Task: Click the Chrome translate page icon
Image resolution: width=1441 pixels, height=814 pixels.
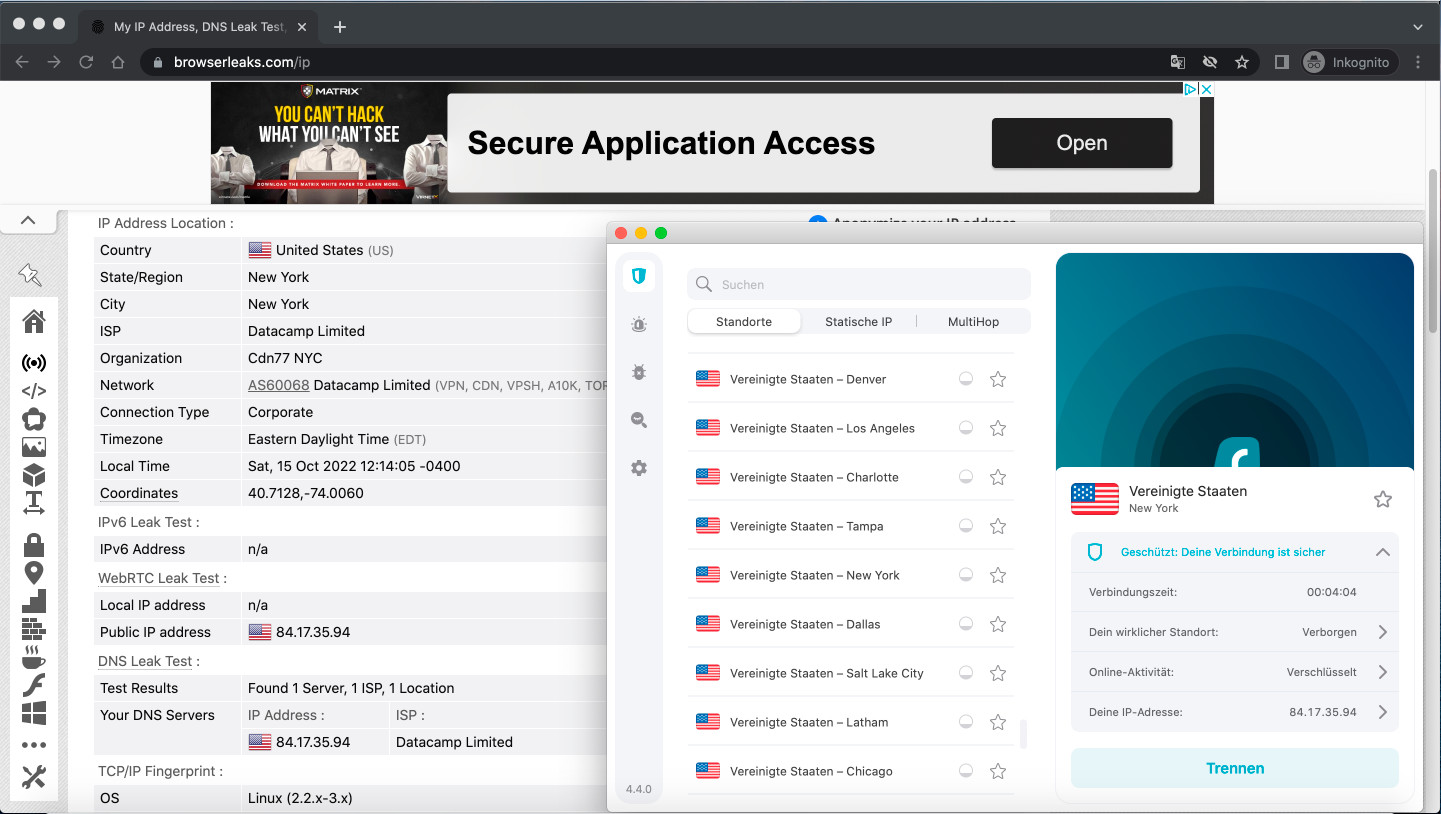Action: coord(1178,62)
